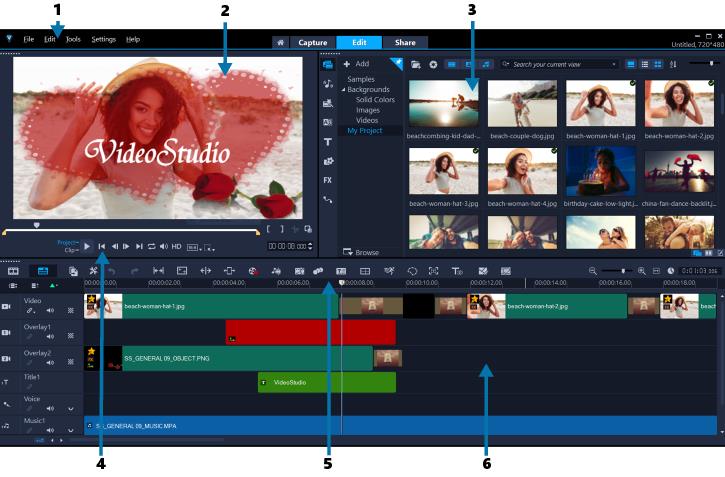Screen dimensions: 725x477
Task: Switch to the Share tab
Action: pos(405,43)
